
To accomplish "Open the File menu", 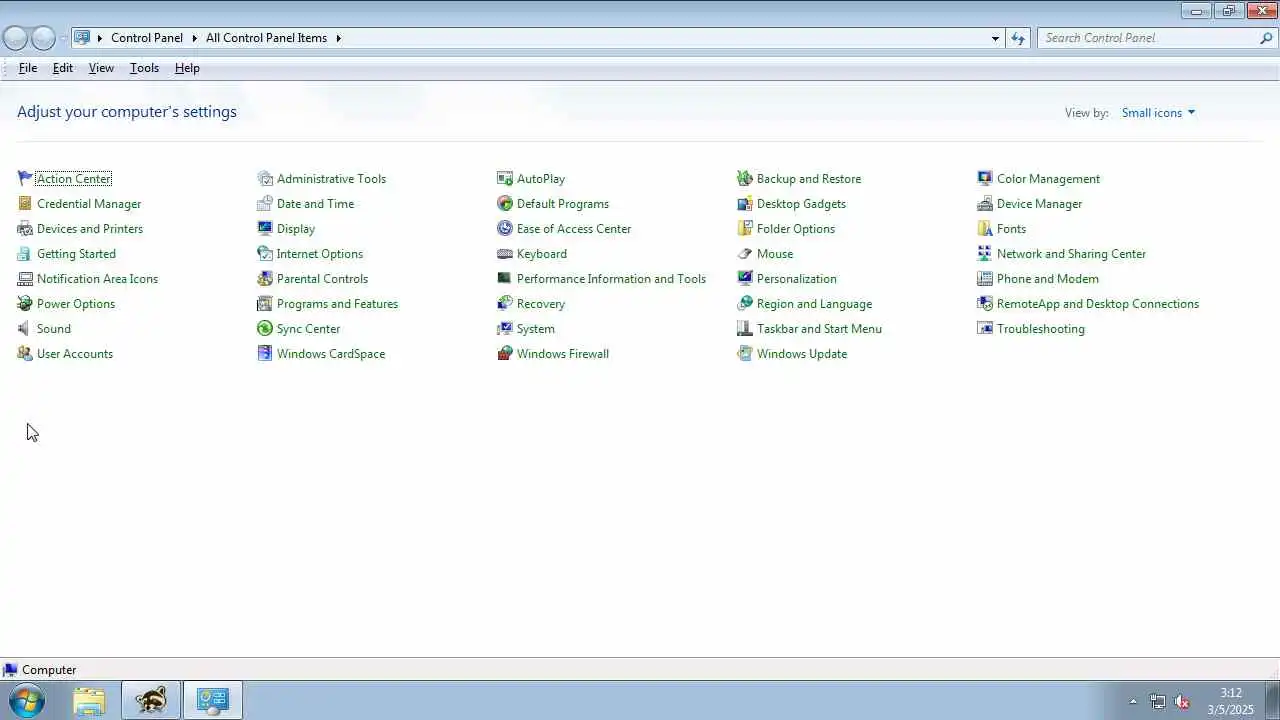I will point(28,68).
